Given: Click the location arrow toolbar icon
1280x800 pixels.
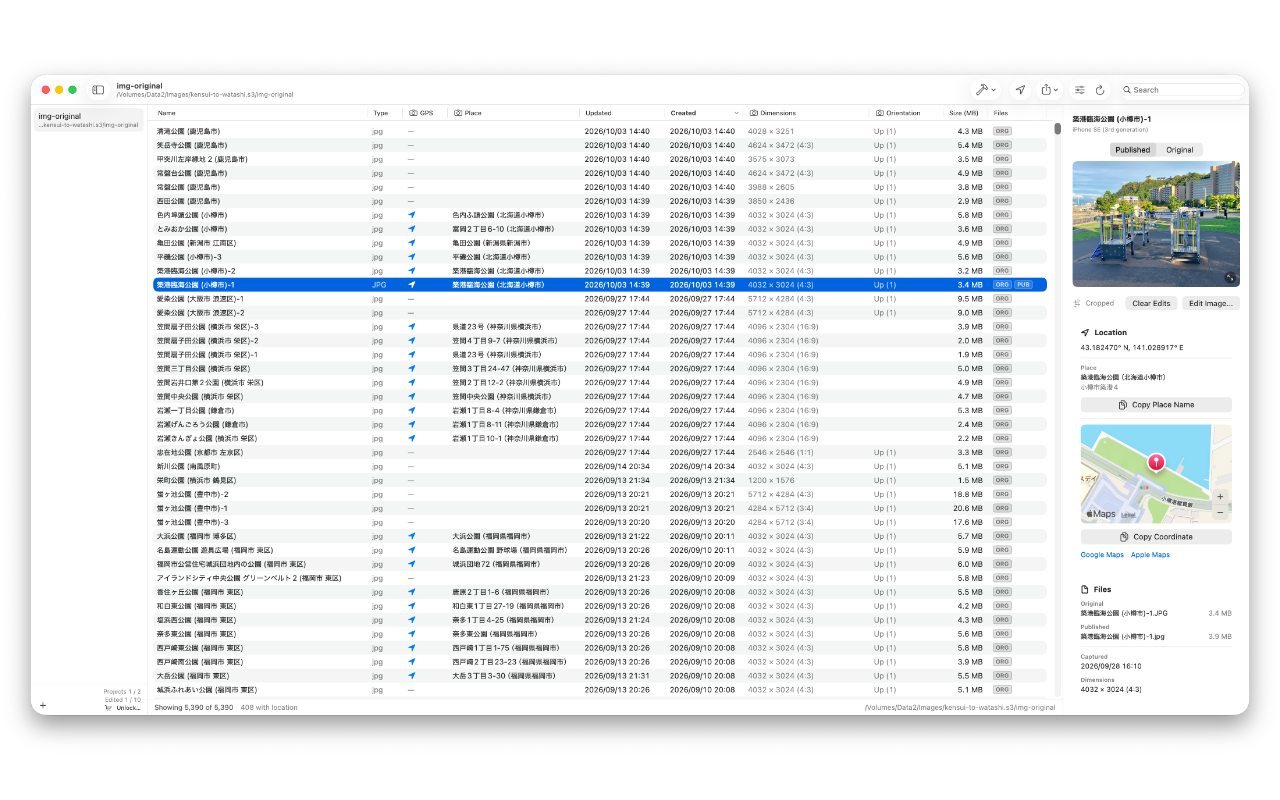Looking at the screenshot, I should (x=1020, y=90).
